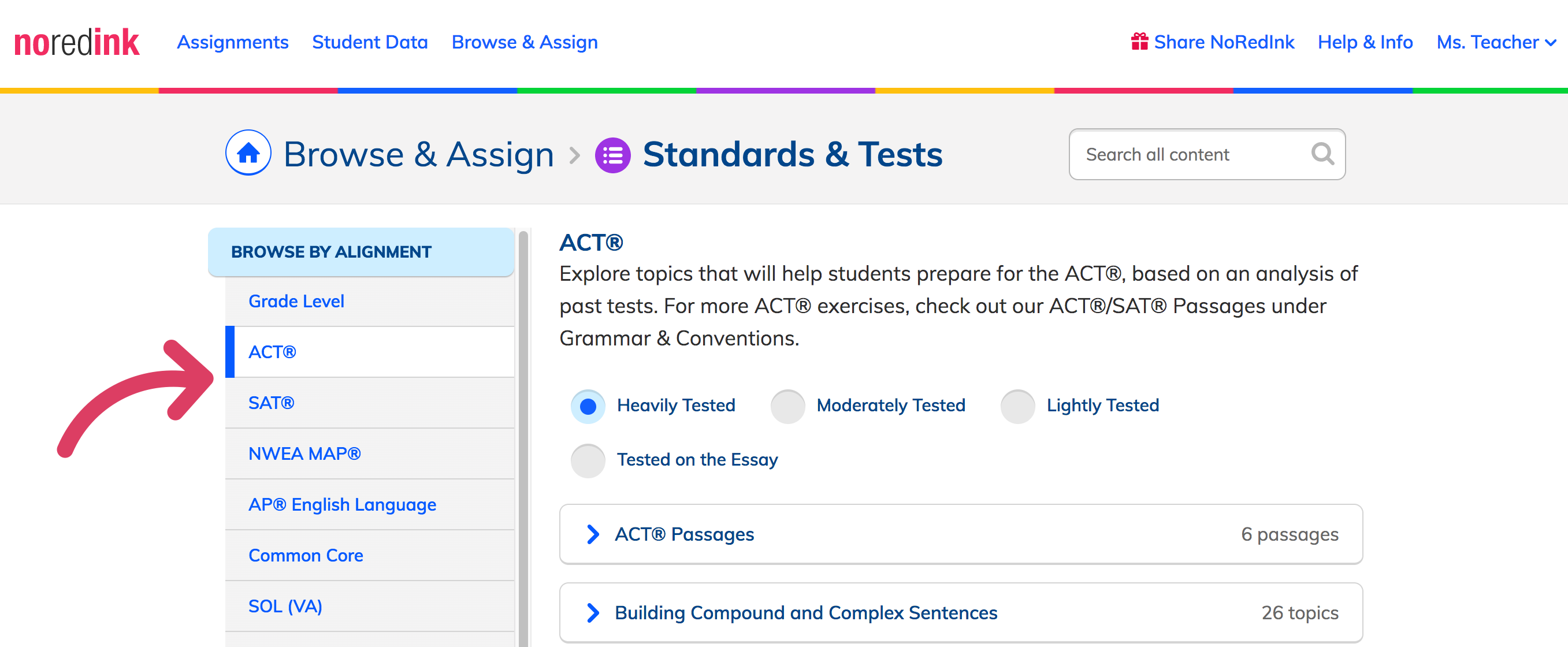Click the gift icon by Share NoRedInk
Viewport: 1568px width, 647px height.
pyautogui.click(x=1139, y=42)
